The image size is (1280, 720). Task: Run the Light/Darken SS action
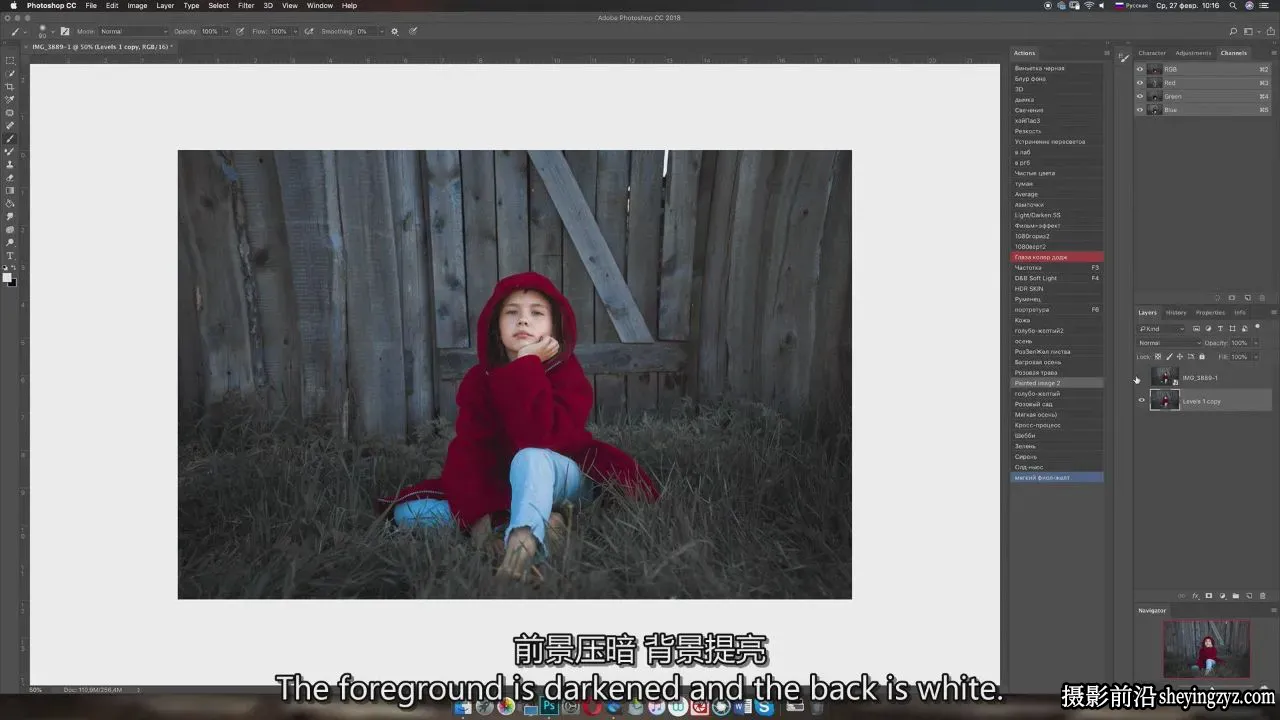click(x=1057, y=215)
